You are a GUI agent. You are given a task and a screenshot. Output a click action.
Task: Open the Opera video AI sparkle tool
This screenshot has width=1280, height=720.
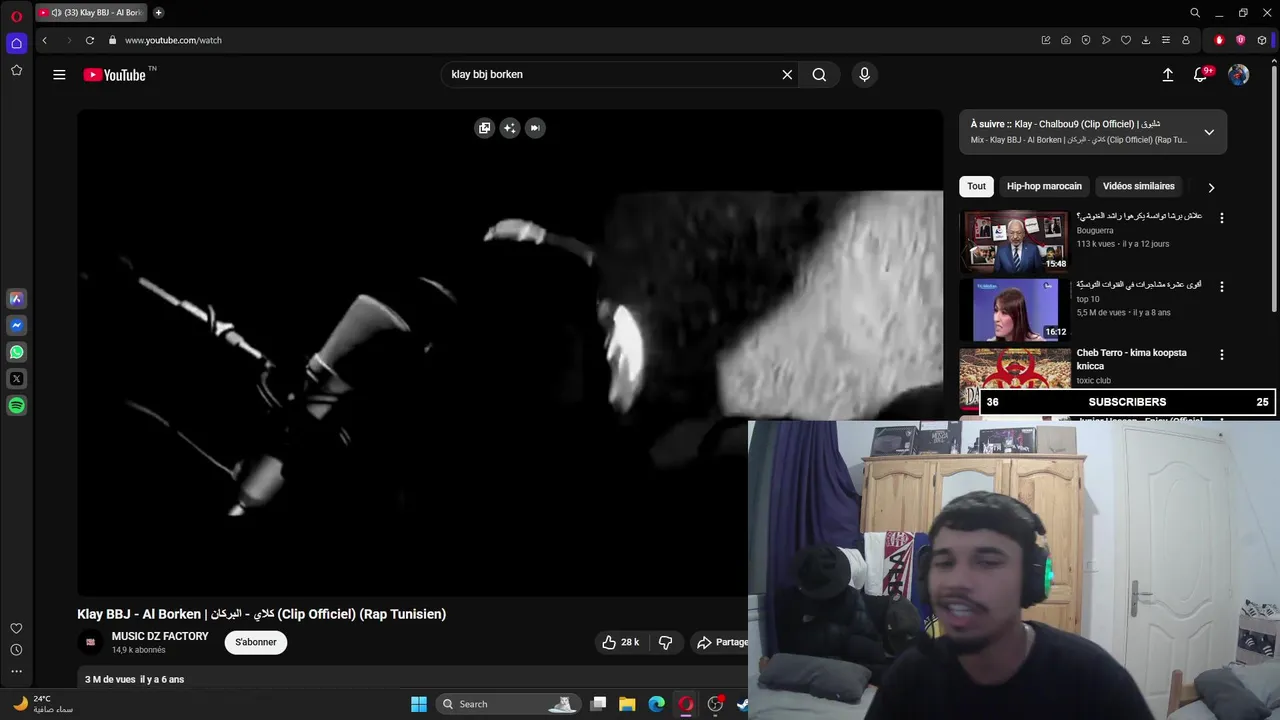510,128
